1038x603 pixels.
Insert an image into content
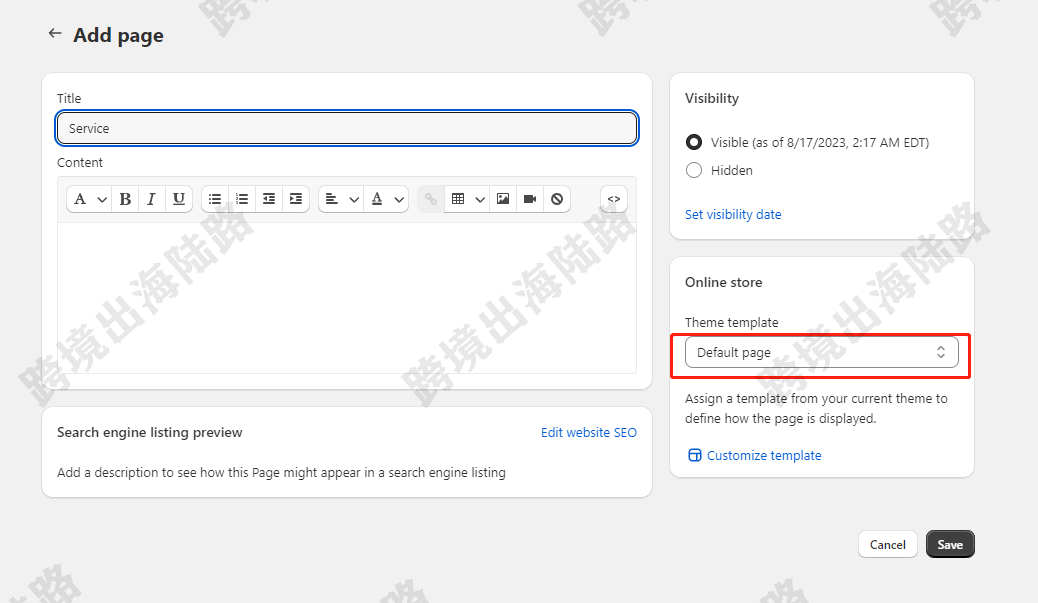503,199
